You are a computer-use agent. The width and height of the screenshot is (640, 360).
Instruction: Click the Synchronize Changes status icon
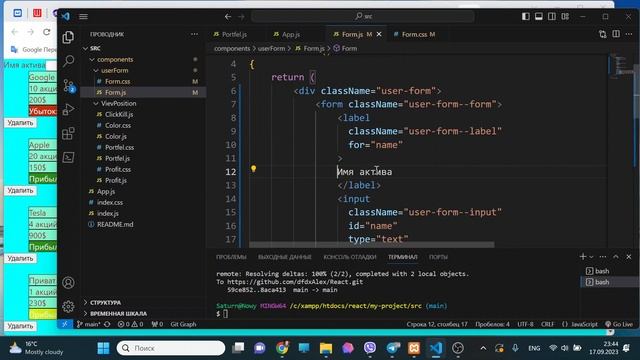click(107, 324)
